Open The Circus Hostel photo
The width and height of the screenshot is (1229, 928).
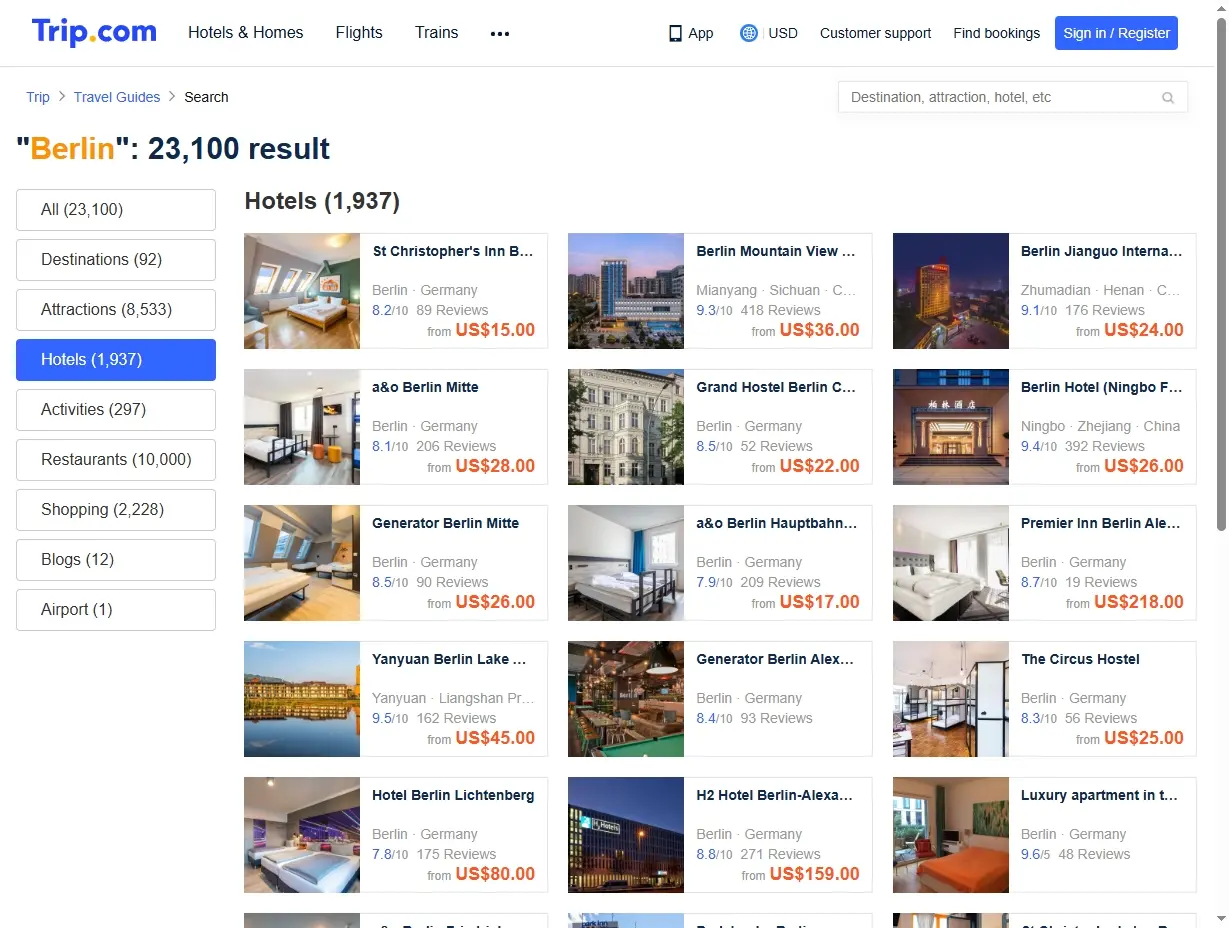tap(951, 699)
